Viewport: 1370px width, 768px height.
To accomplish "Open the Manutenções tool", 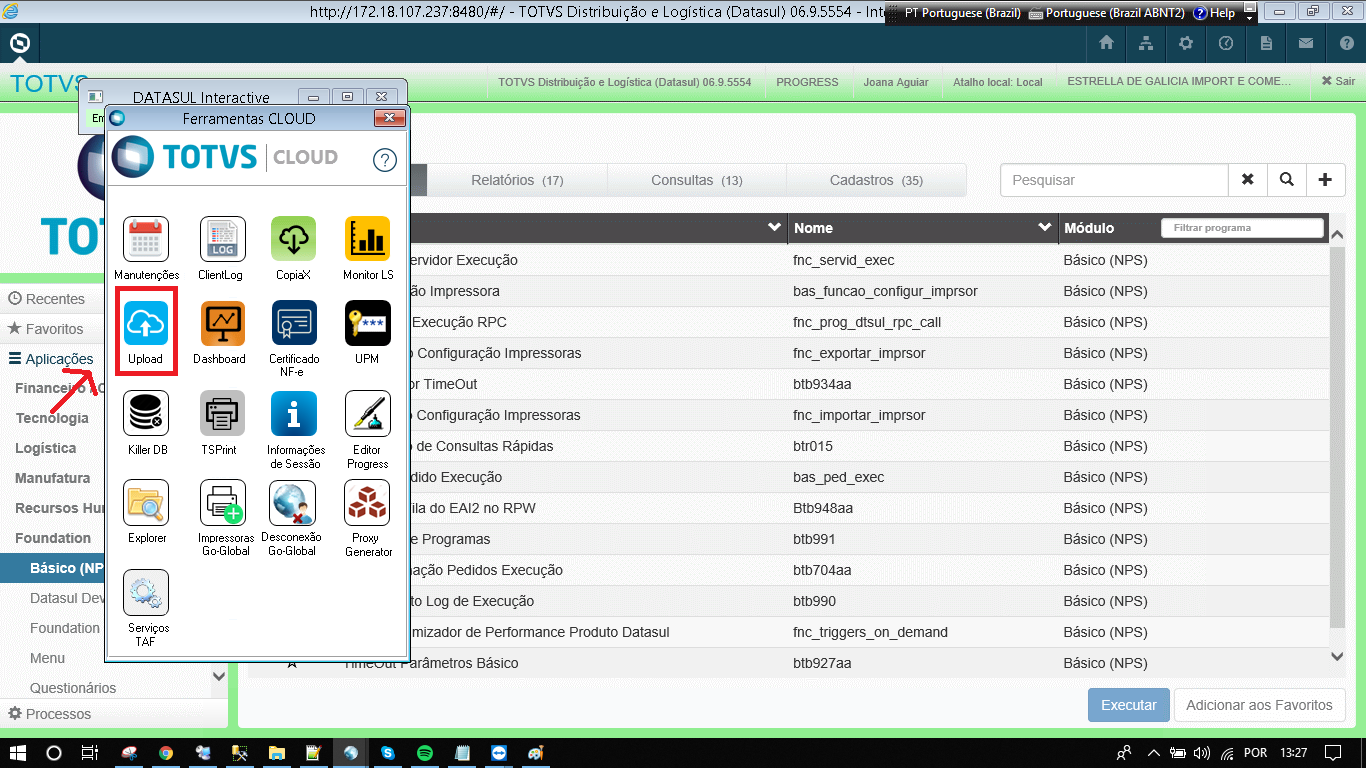I will [146, 240].
